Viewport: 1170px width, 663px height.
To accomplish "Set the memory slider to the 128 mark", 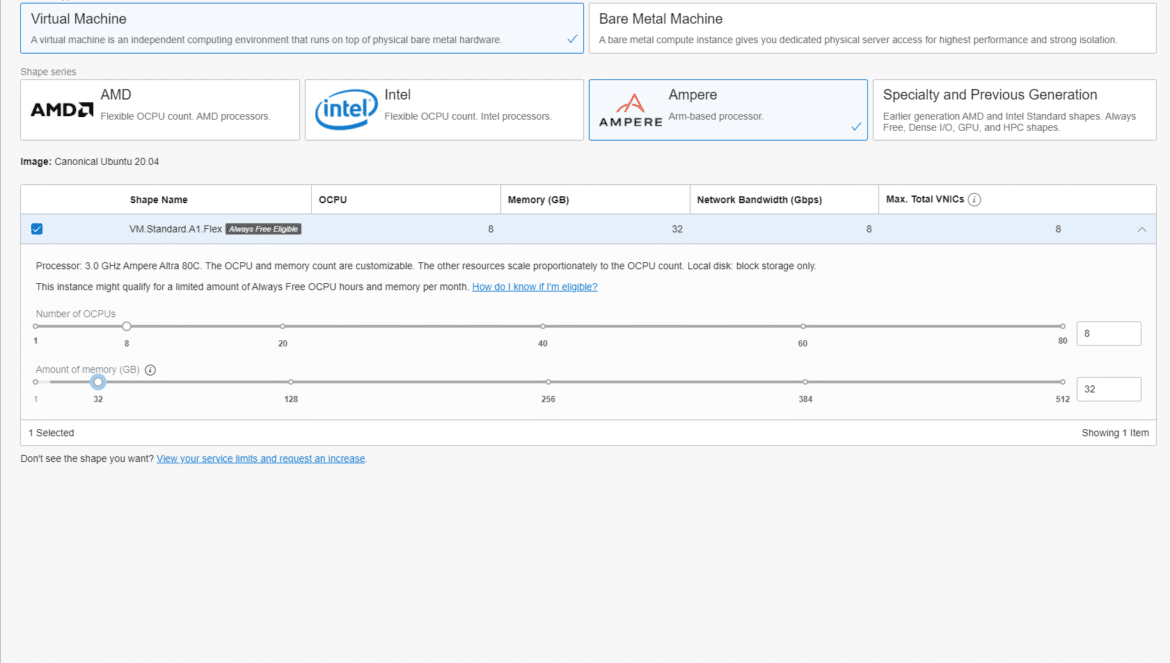I will pyautogui.click(x=291, y=382).
